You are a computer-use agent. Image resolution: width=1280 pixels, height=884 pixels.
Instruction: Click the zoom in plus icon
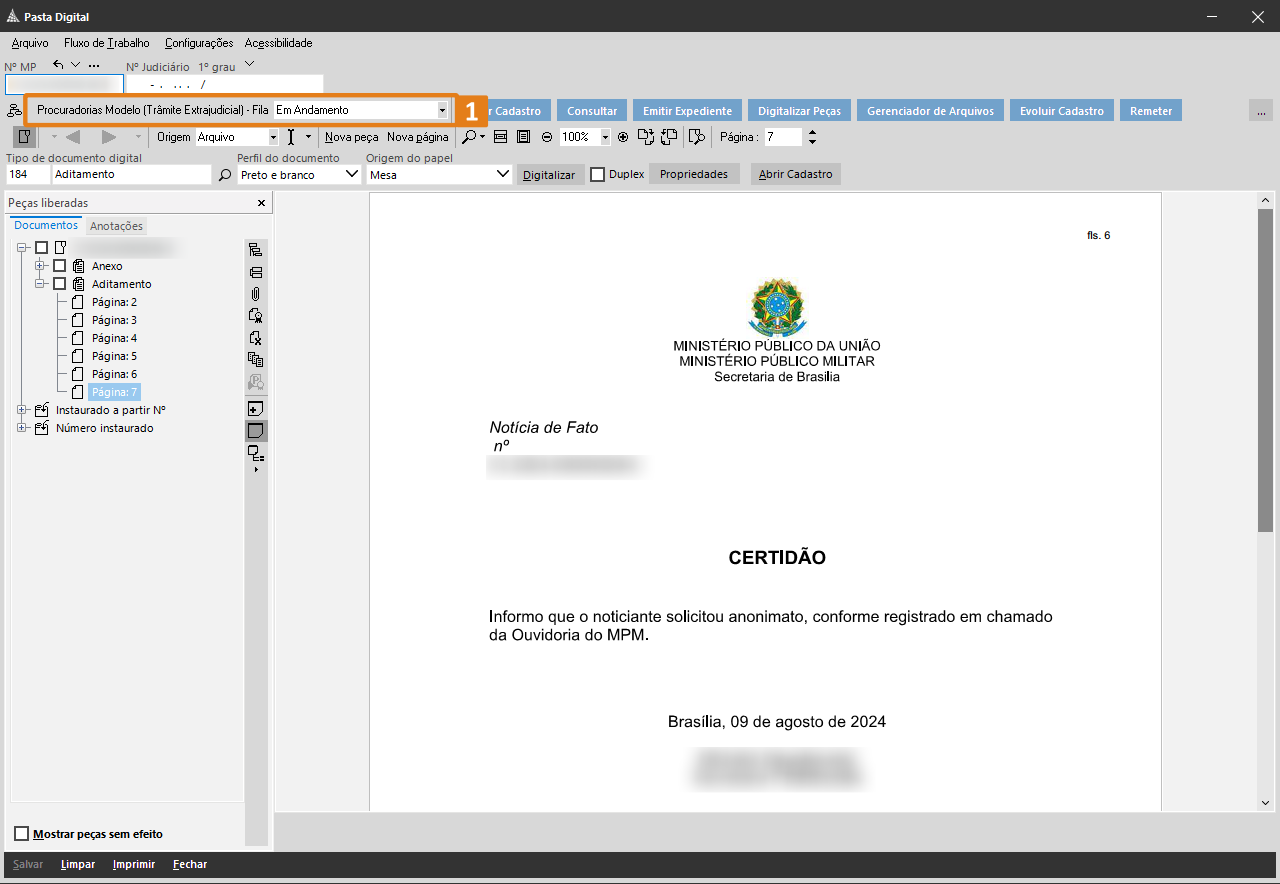[623, 137]
